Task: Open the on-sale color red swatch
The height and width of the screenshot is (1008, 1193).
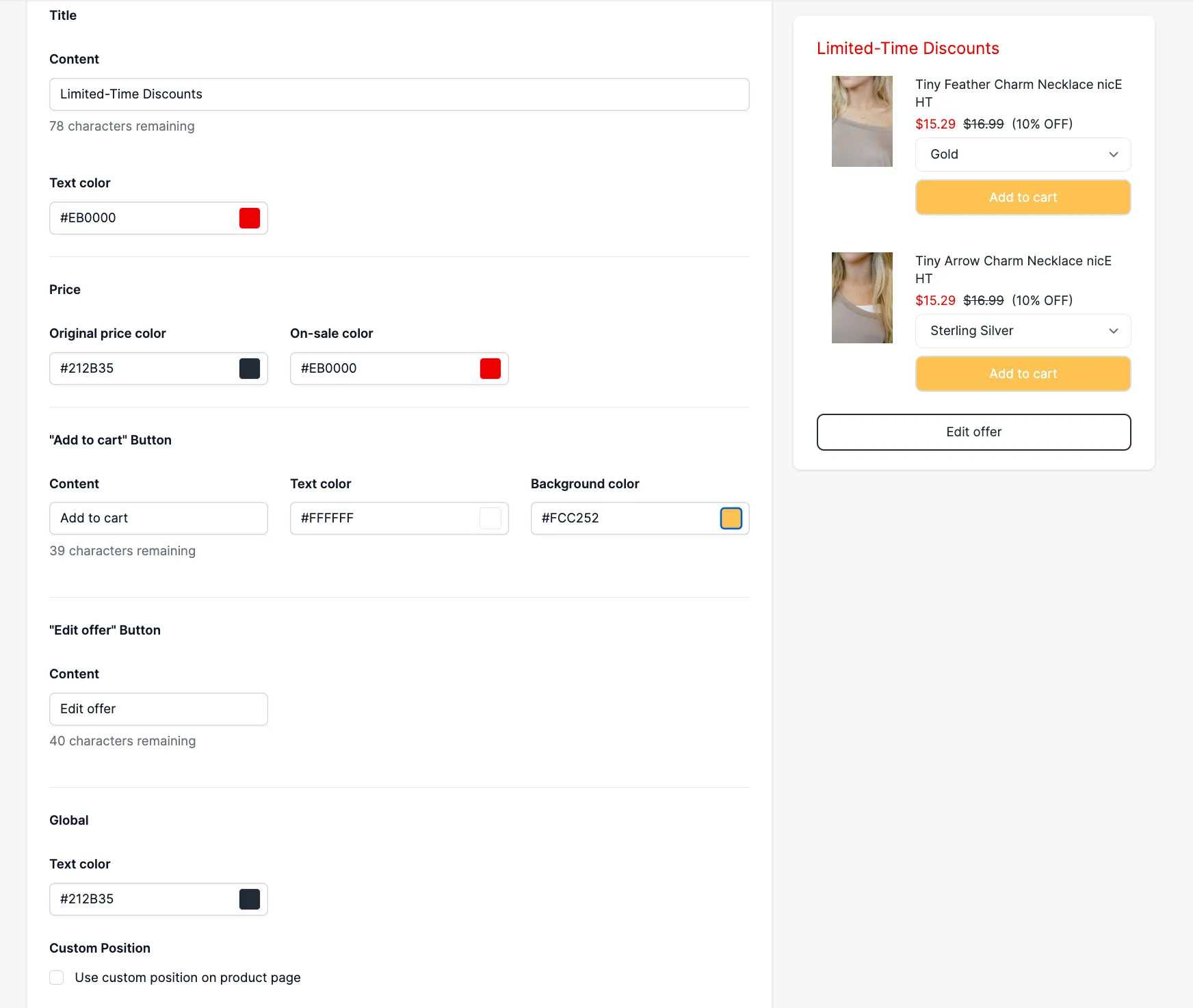Action: (490, 369)
